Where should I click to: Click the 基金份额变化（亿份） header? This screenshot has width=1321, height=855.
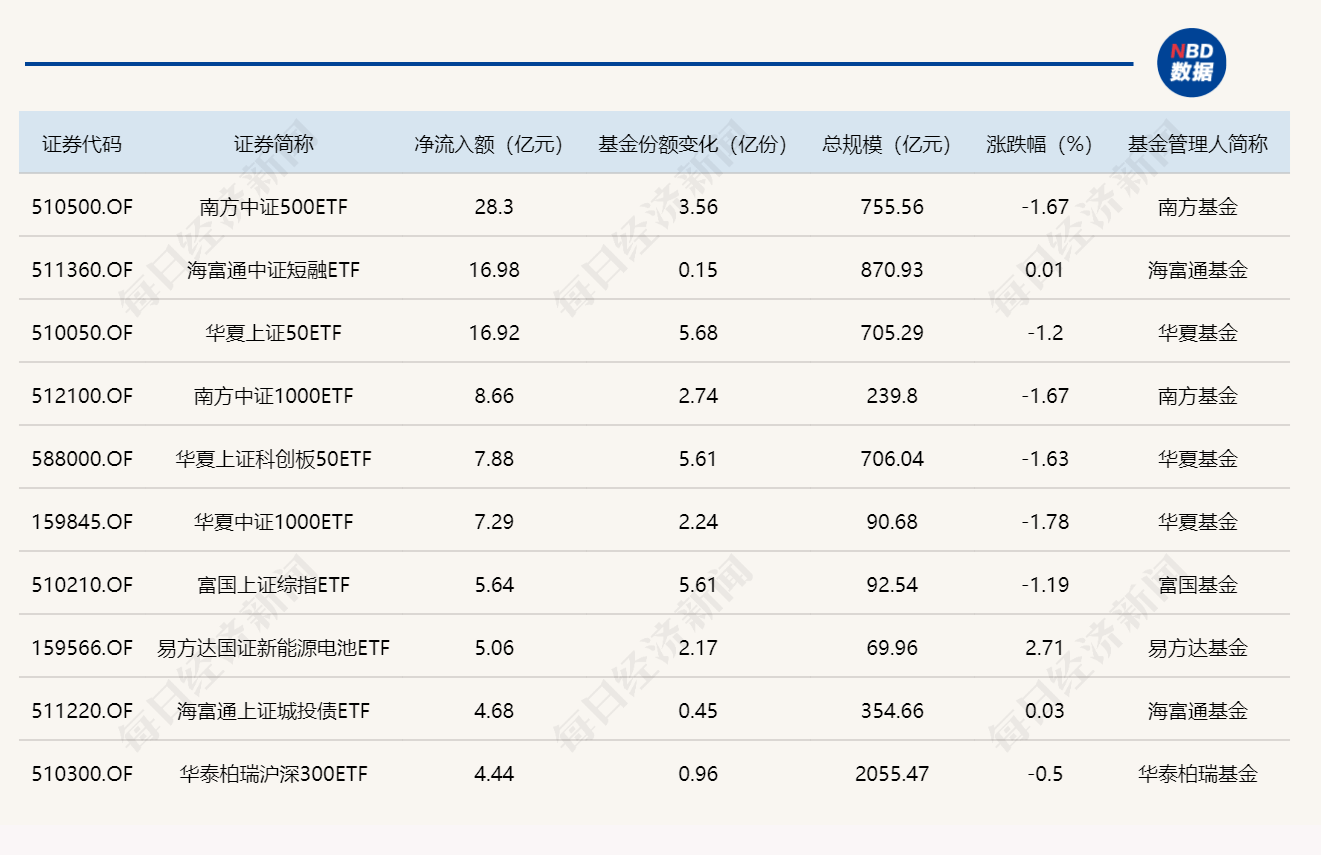[693, 144]
